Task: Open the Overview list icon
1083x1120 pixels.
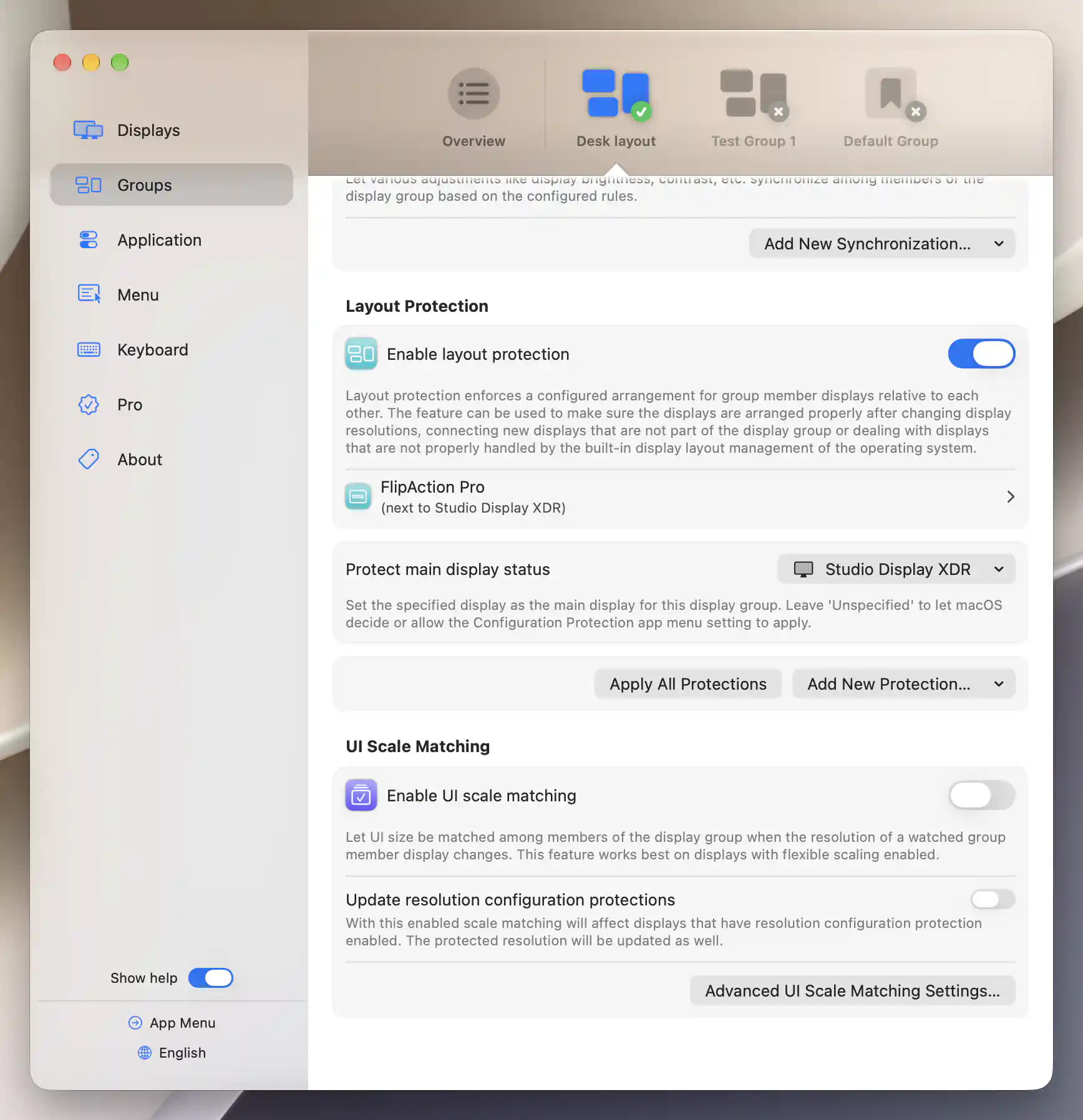Action: coord(474,94)
